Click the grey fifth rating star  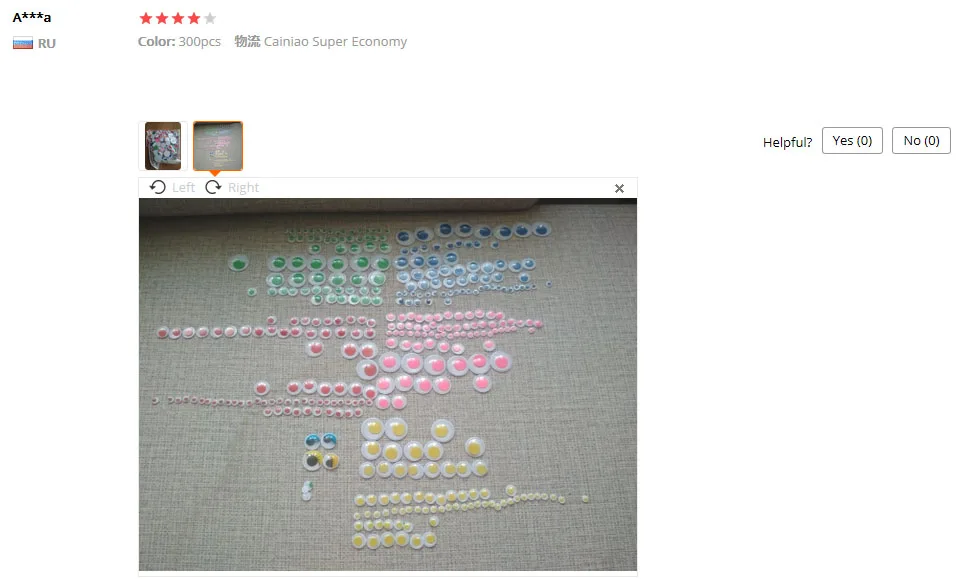[x=210, y=18]
